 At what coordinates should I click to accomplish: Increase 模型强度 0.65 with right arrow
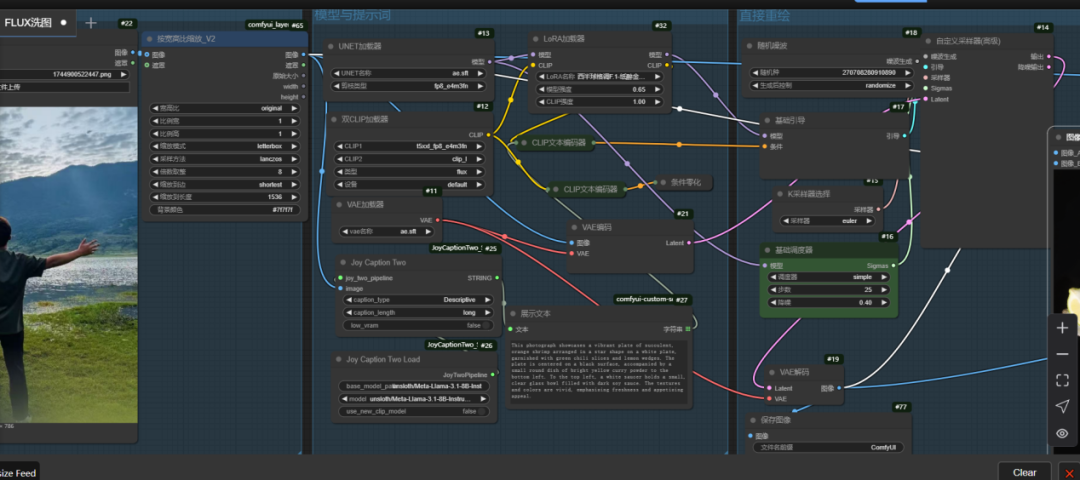point(658,90)
